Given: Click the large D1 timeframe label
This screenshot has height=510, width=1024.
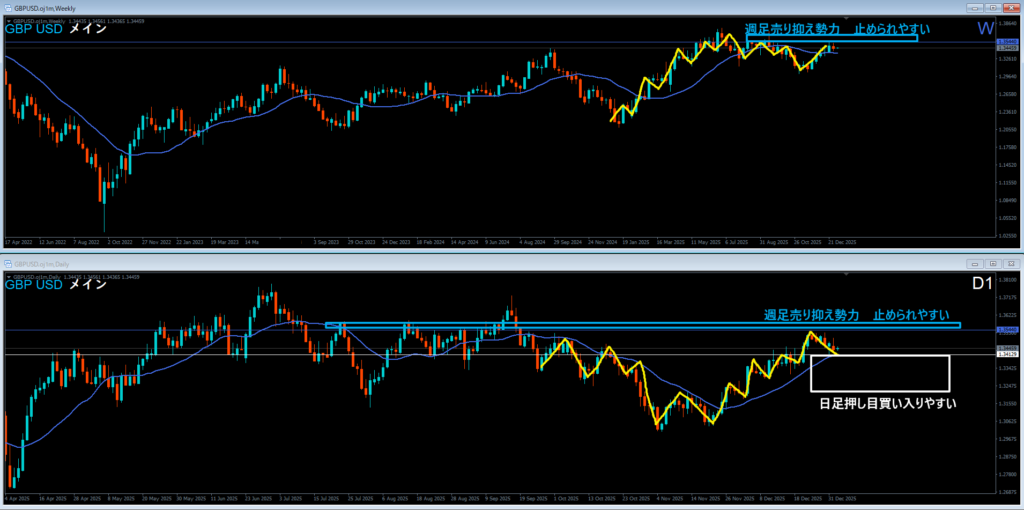Looking at the screenshot, I should (x=982, y=284).
